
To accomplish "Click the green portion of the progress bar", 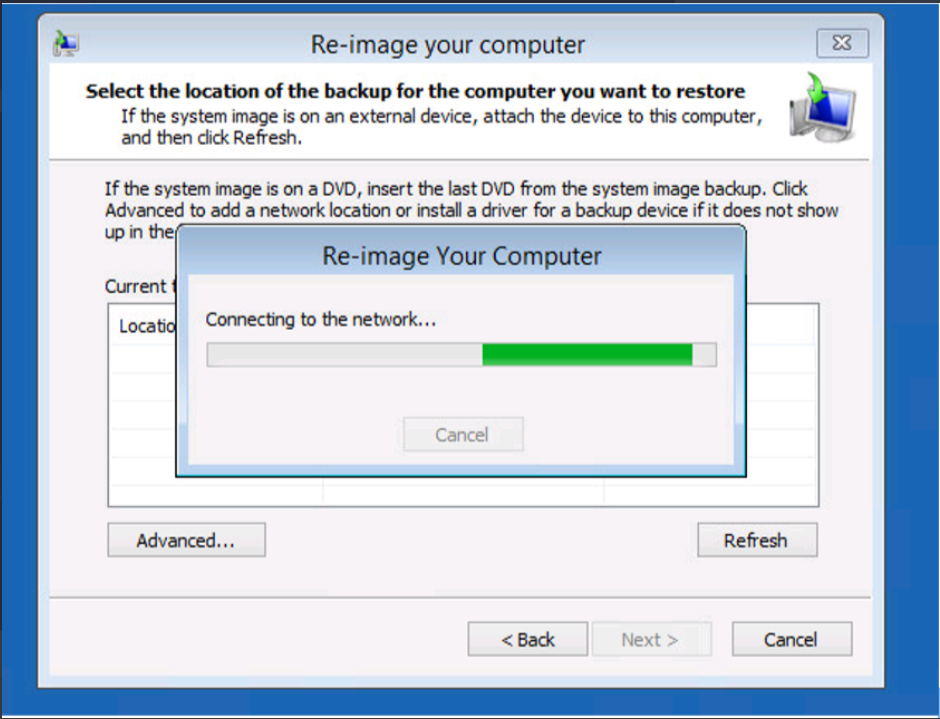I will click(588, 354).
